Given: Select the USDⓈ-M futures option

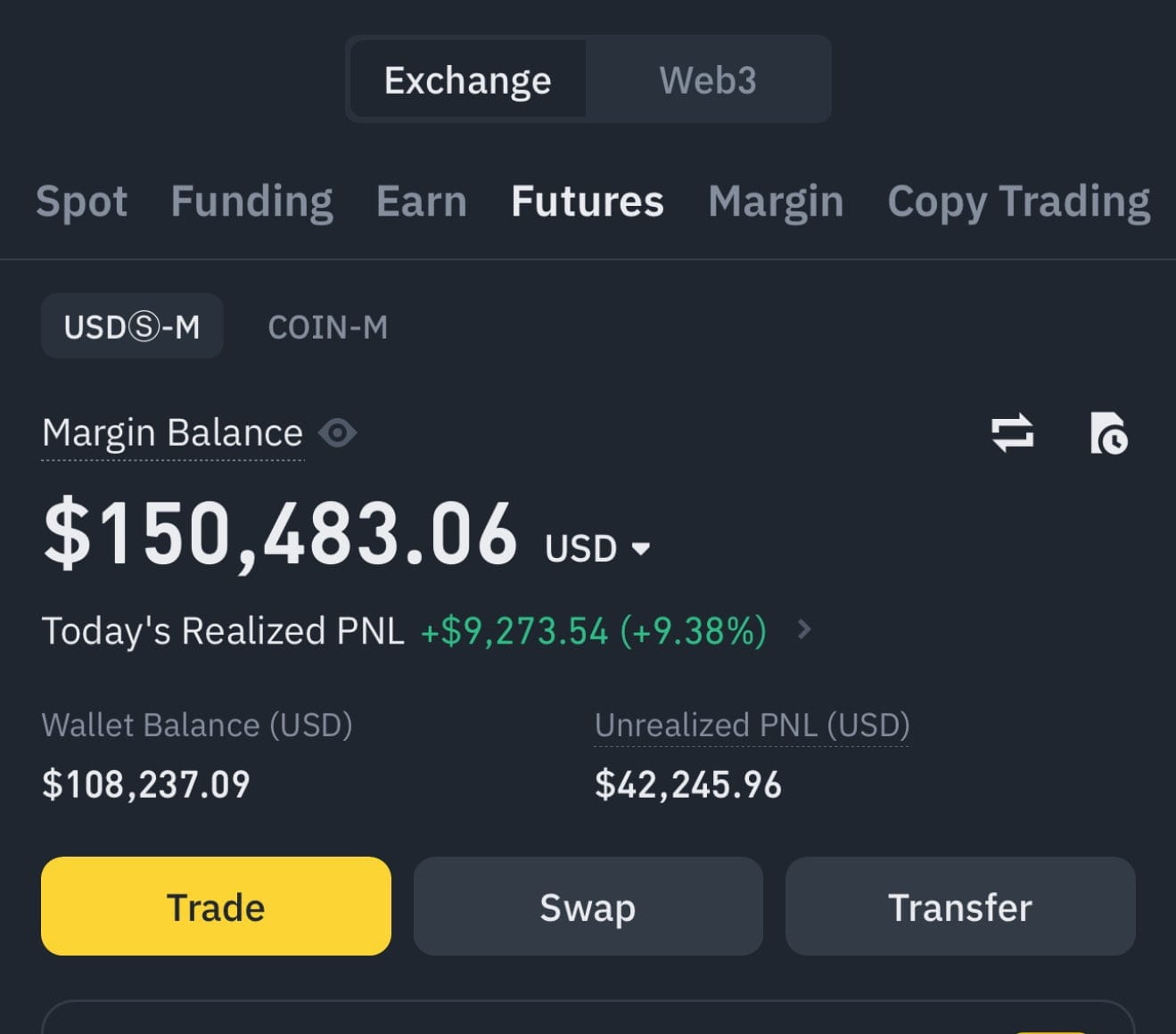Looking at the screenshot, I should tap(132, 326).
